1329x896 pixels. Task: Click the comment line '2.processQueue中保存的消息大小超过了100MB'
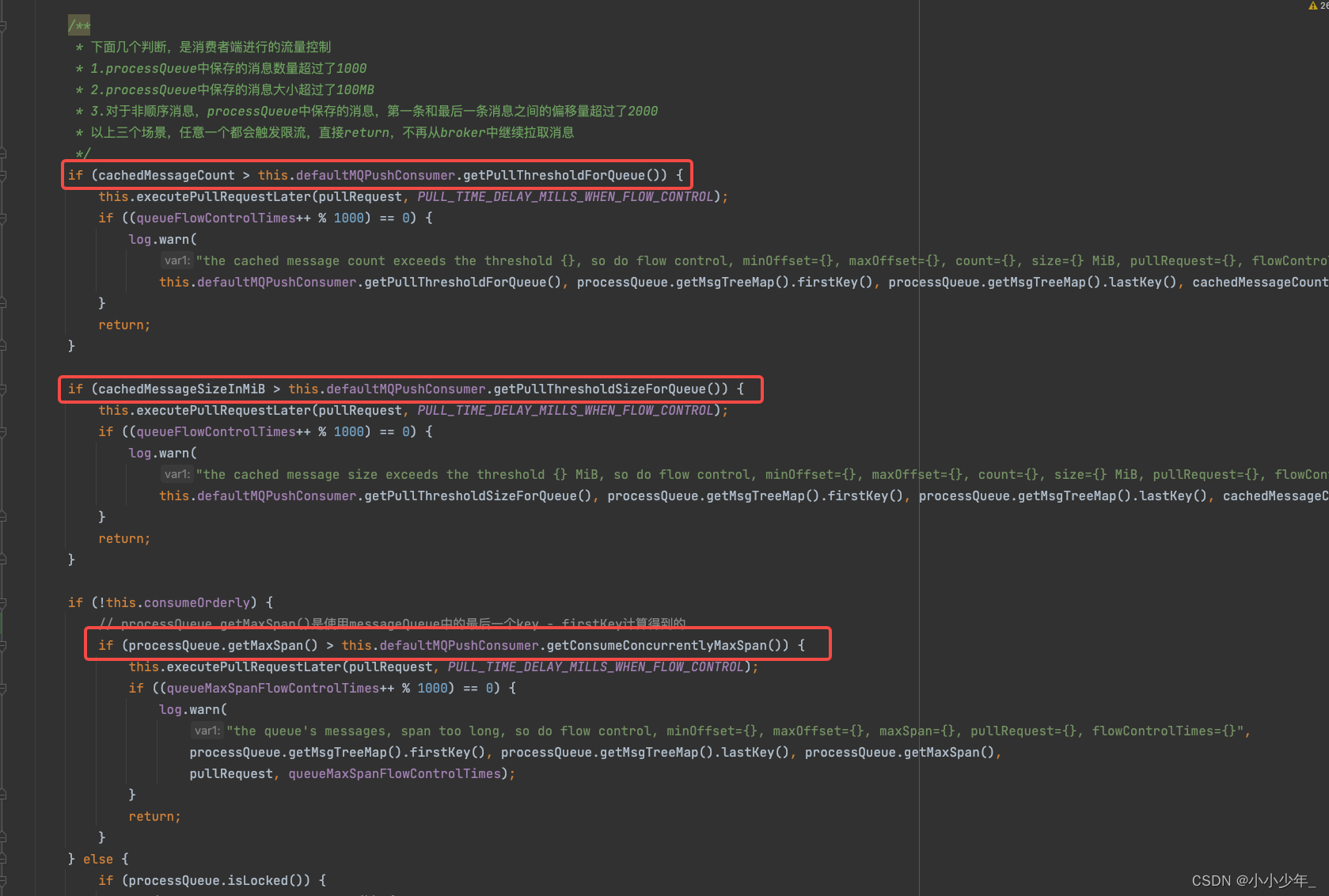tap(232, 89)
